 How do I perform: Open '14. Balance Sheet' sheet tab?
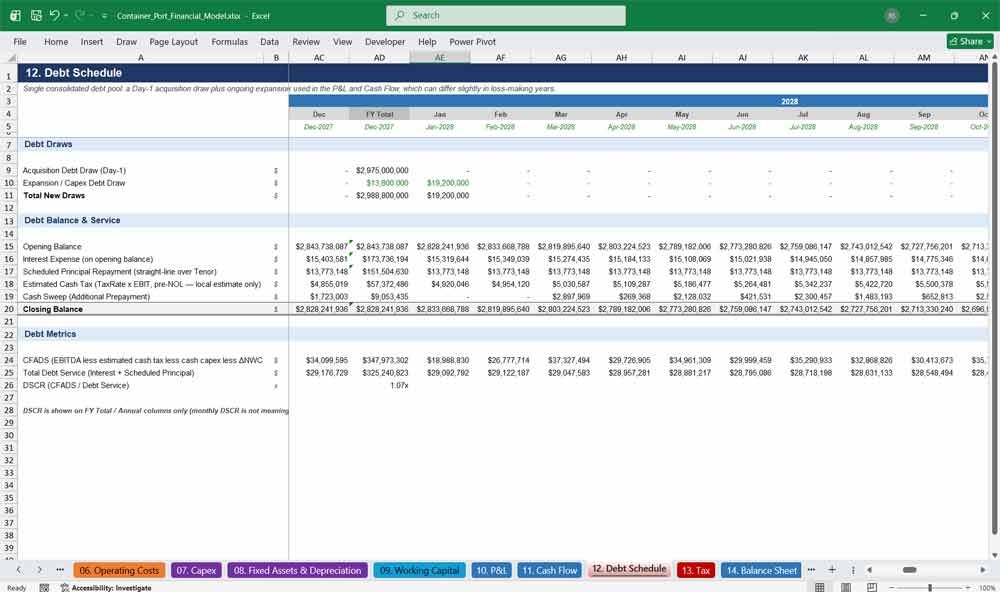[761, 570]
